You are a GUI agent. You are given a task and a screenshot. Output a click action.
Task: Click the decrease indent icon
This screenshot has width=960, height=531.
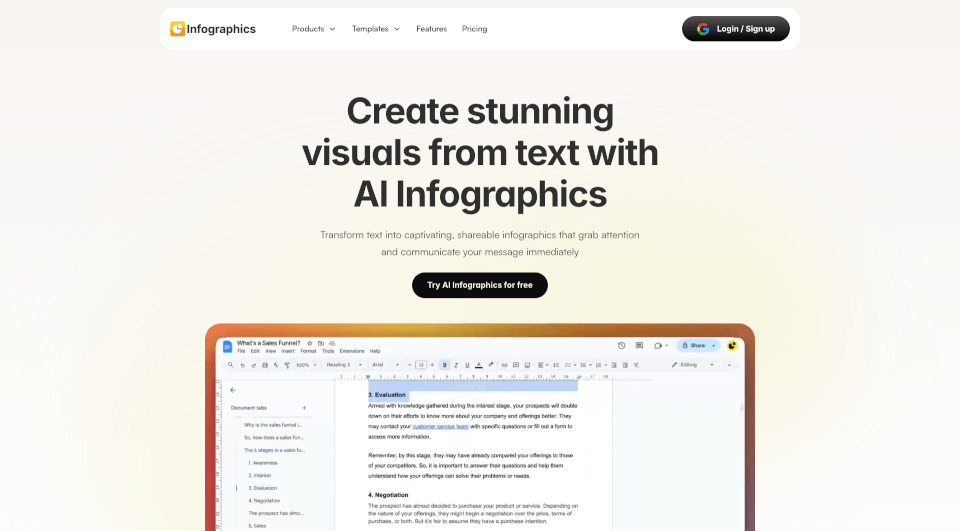point(614,365)
